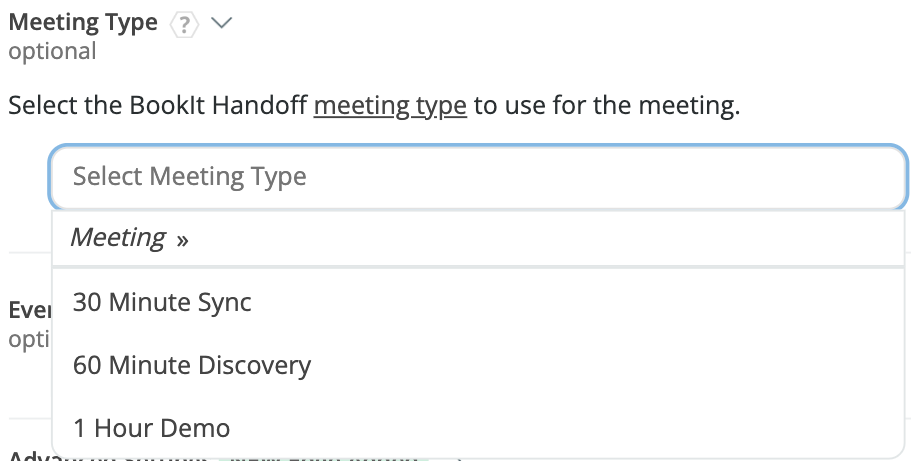Click the partially hidden "Eve" field label
Image resolution: width=911 pixels, height=461 pixels.
pyautogui.click(x=24, y=310)
